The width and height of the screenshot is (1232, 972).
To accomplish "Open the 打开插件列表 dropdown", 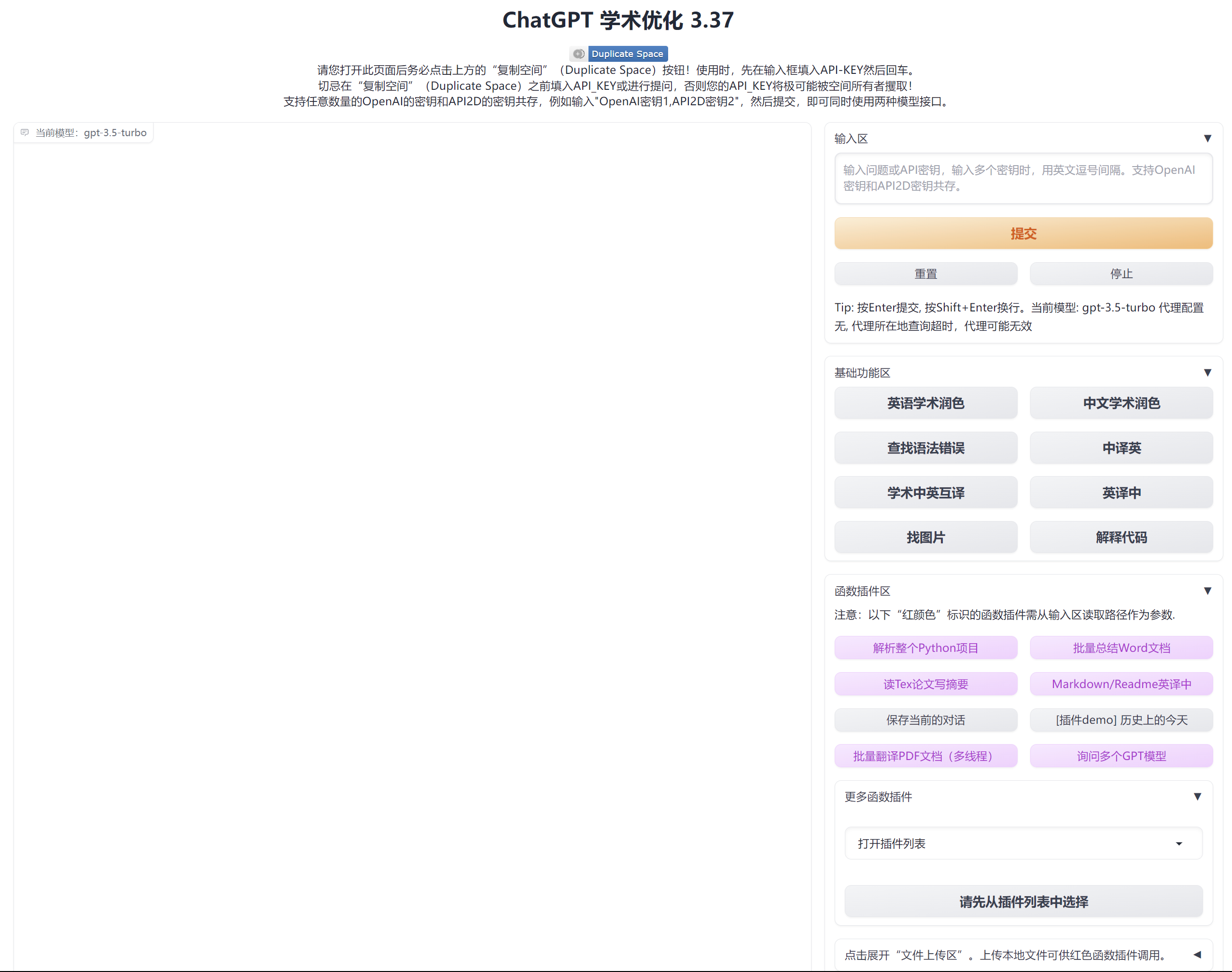I will coord(1022,844).
